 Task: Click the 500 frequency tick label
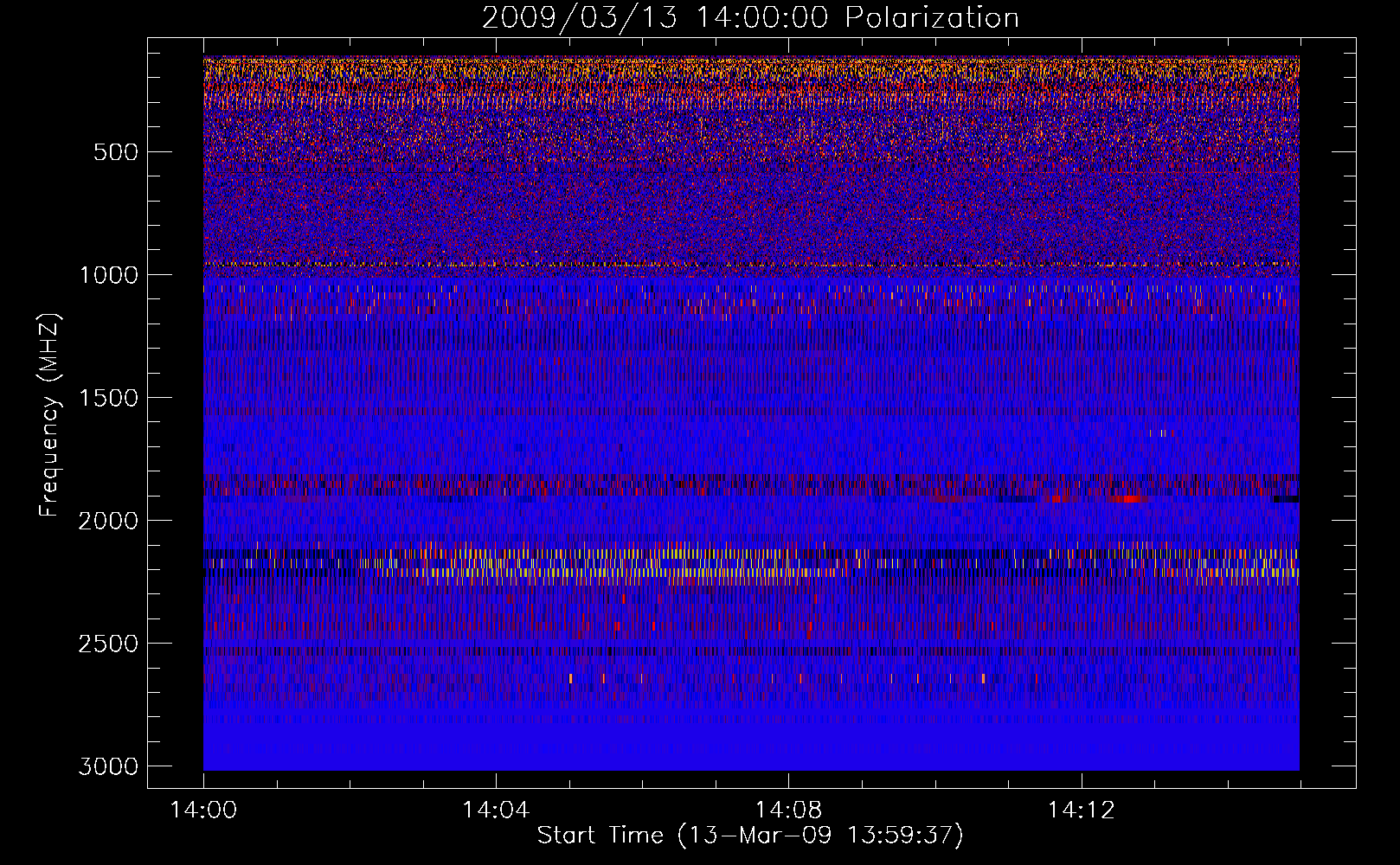(x=116, y=152)
